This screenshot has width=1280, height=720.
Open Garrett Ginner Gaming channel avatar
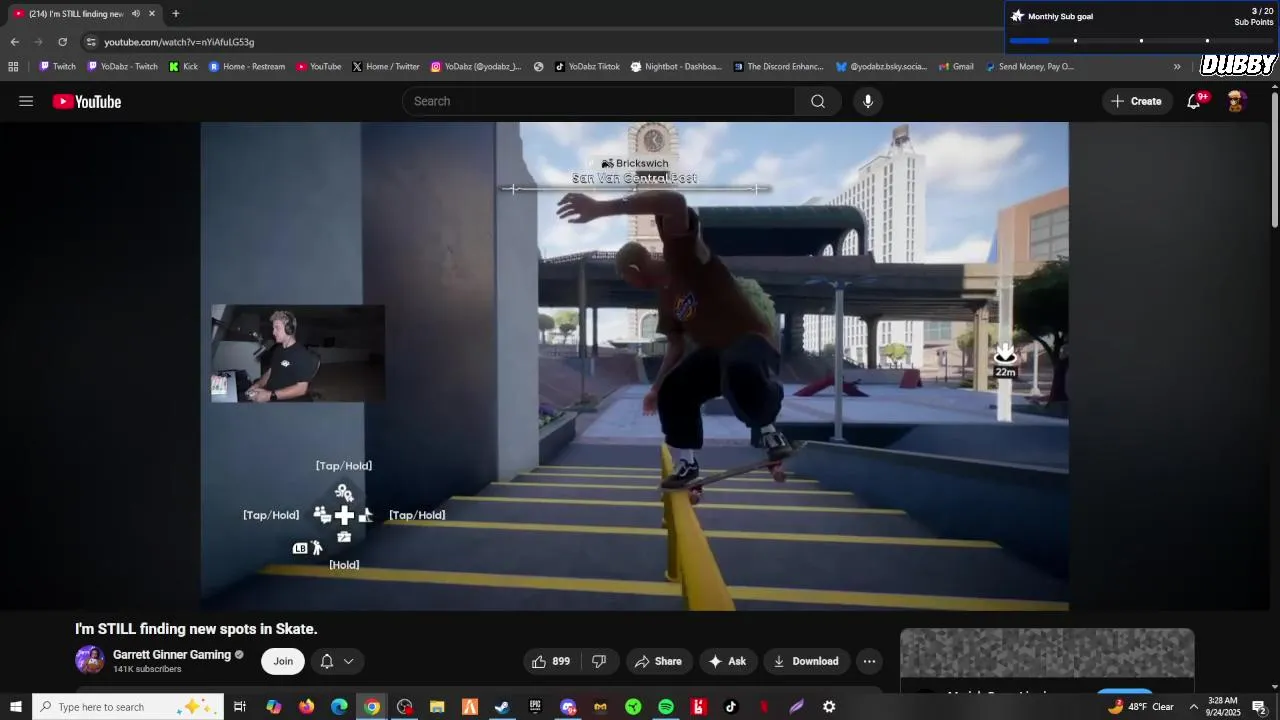[x=90, y=660]
